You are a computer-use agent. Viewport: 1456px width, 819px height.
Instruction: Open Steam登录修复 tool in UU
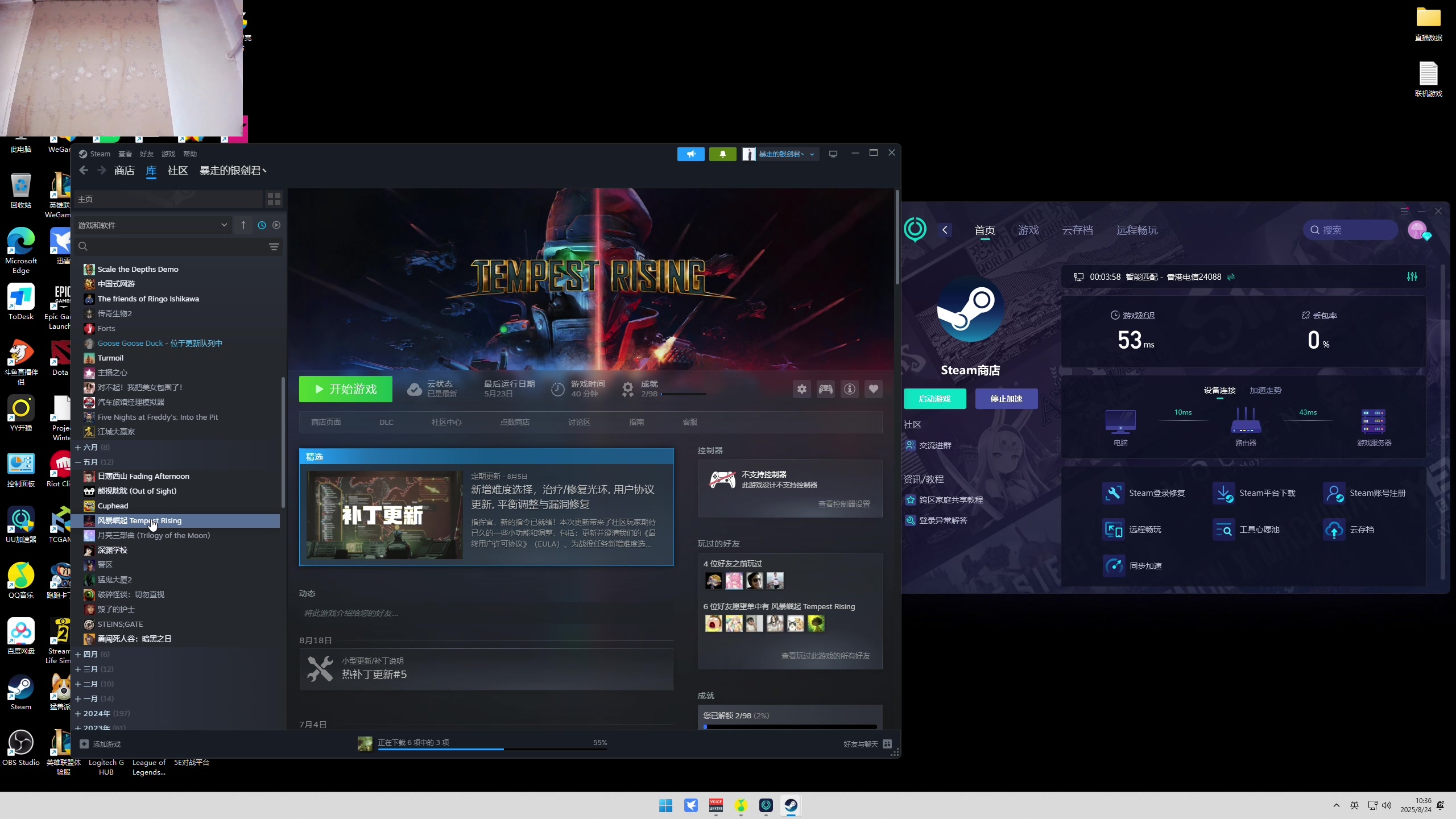[x=1144, y=493]
